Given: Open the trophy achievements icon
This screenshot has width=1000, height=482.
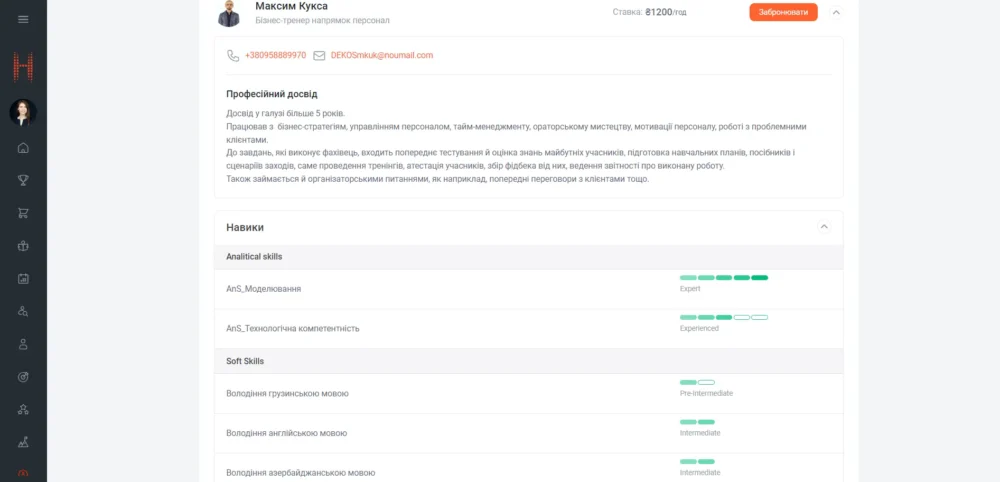Looking at the screenshot, I should click(23, 180).
